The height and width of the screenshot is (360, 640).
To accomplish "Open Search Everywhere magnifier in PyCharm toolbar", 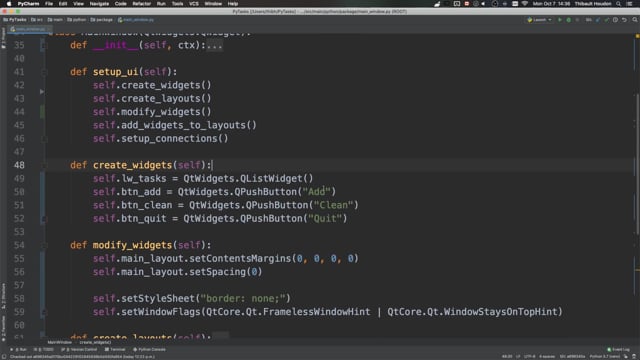I will click(635, 20).
